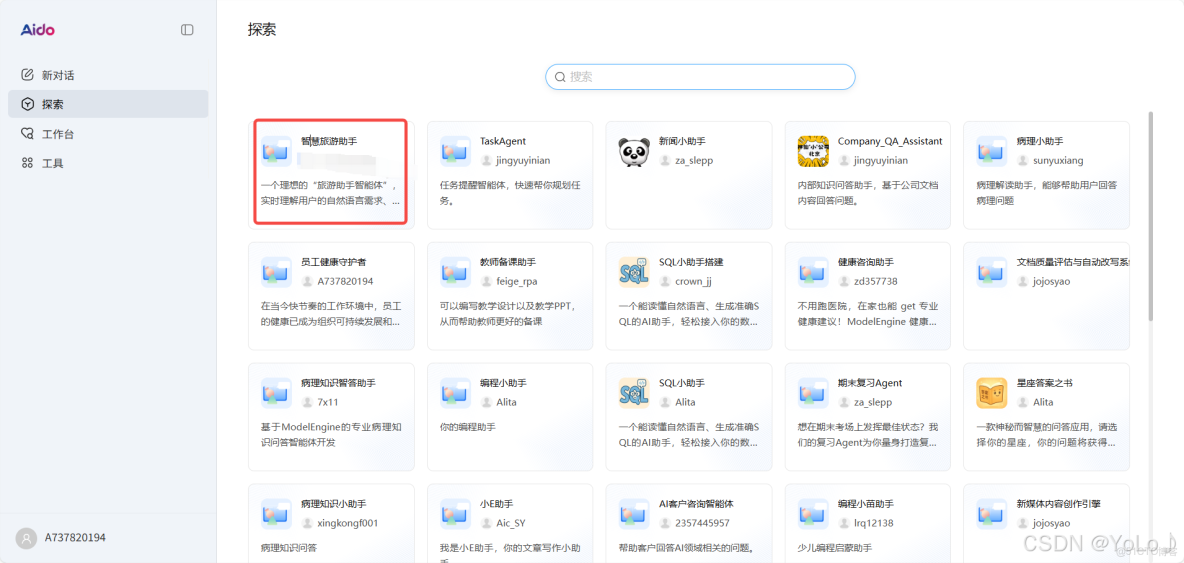
Task: Click author name Aic_SY
Action: click(511, 522)
